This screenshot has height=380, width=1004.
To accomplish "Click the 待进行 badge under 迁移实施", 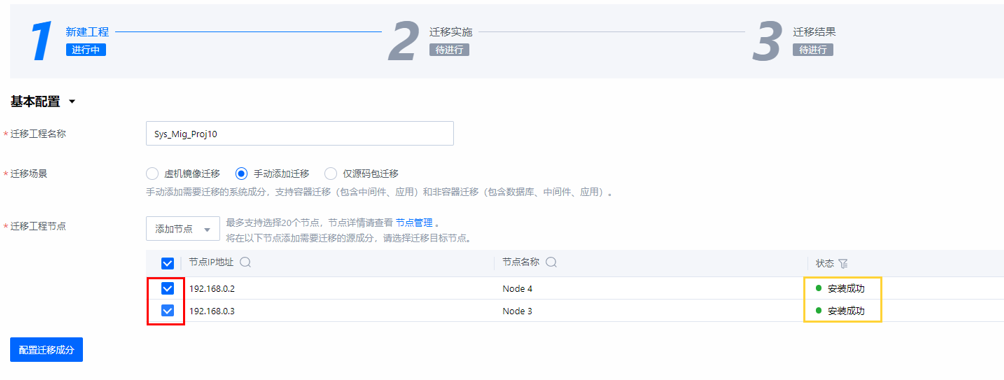I will 449,50.
